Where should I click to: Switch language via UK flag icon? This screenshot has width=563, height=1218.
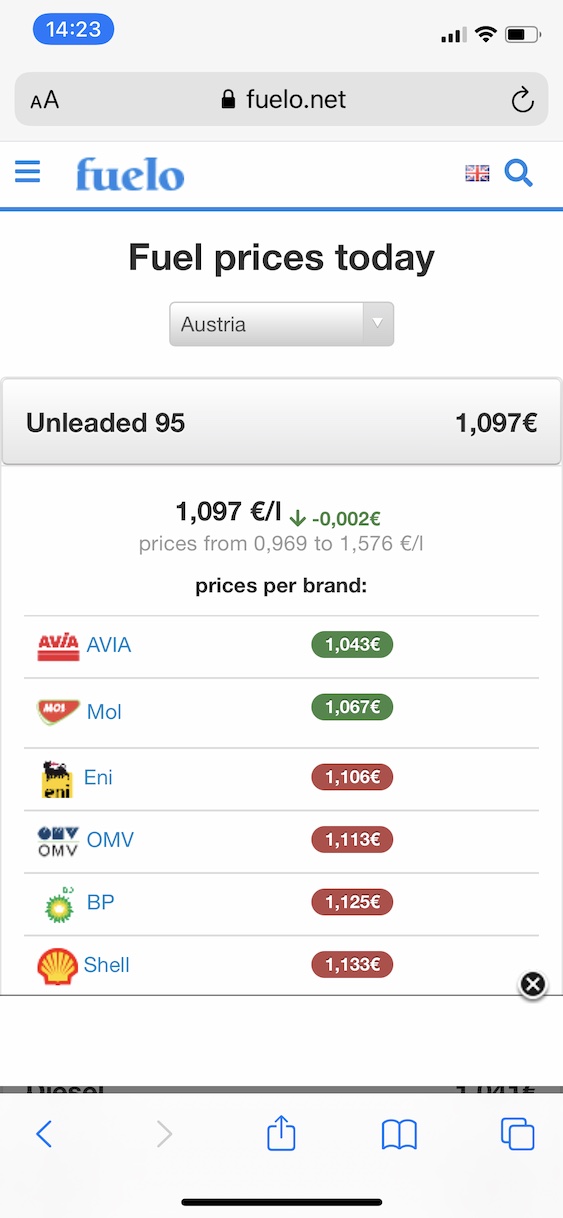click(477, 174)
